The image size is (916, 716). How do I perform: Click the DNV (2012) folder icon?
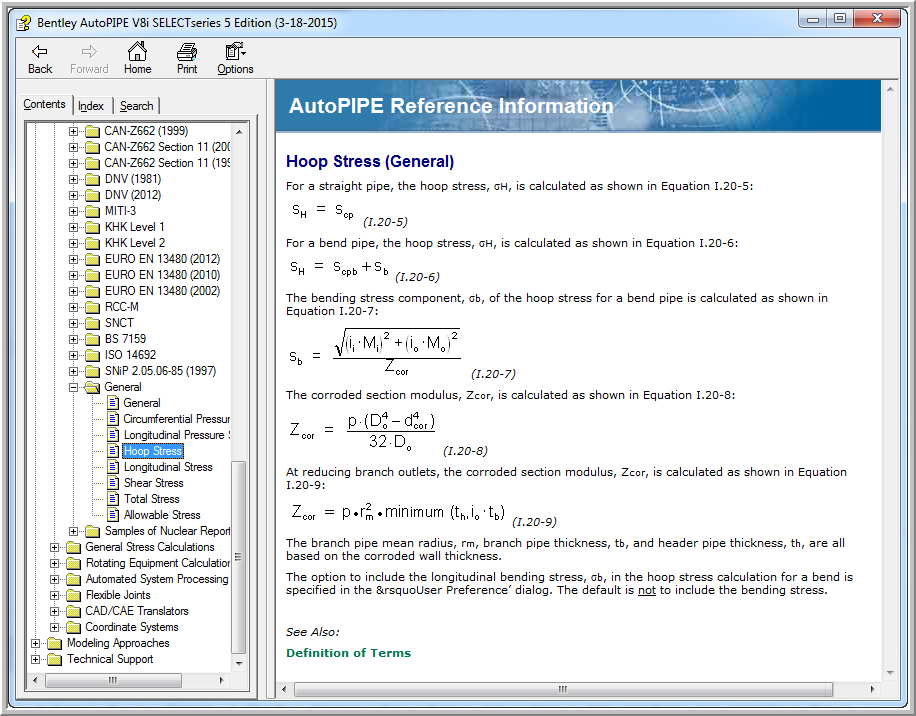tap(92, 195)
